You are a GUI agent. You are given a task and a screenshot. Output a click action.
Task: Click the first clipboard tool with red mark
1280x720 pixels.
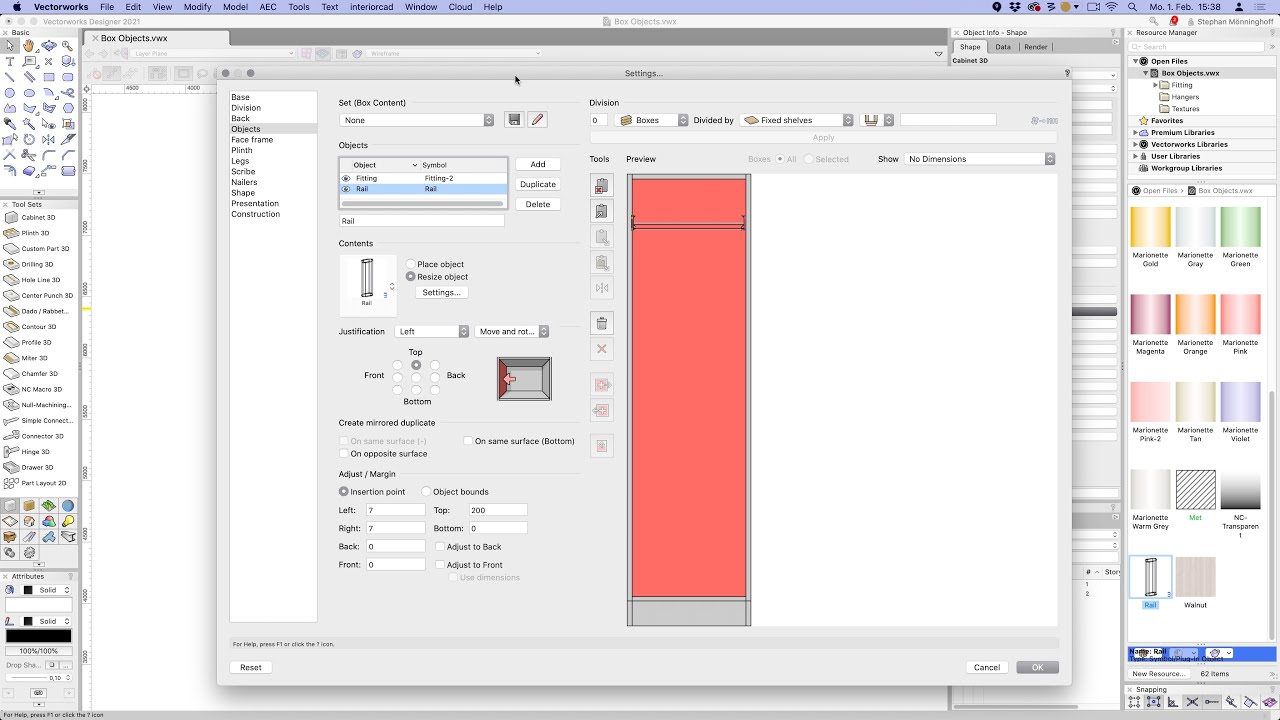(x=601, y=186)
